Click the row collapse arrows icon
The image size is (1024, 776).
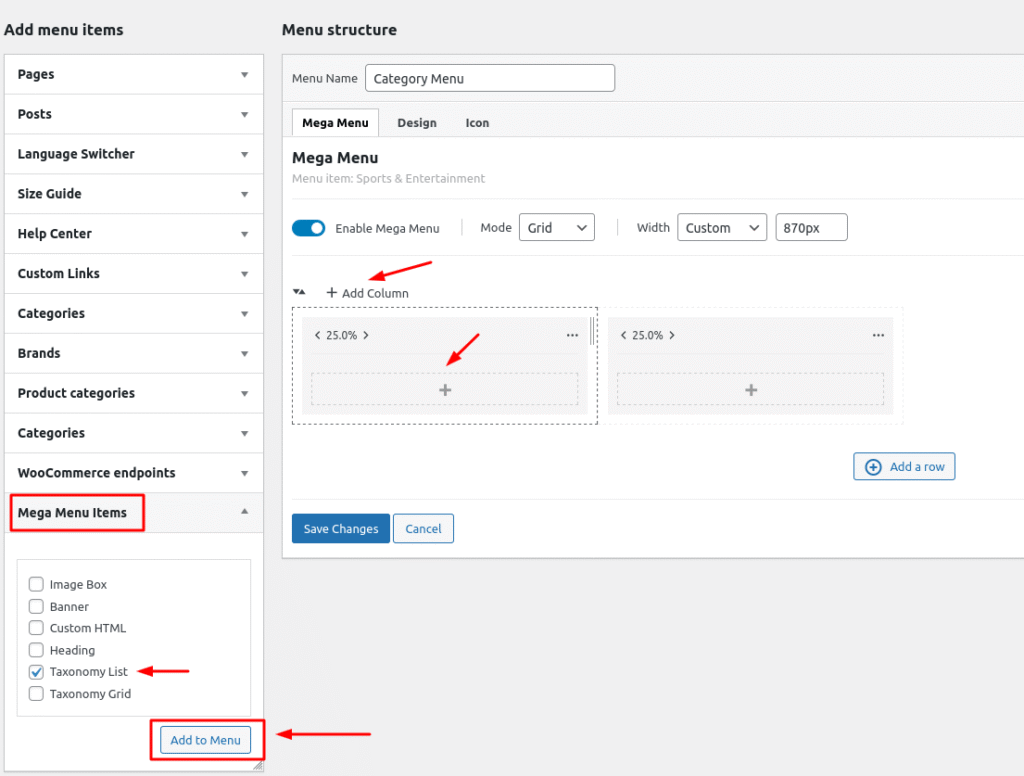(x=298, y=292)
